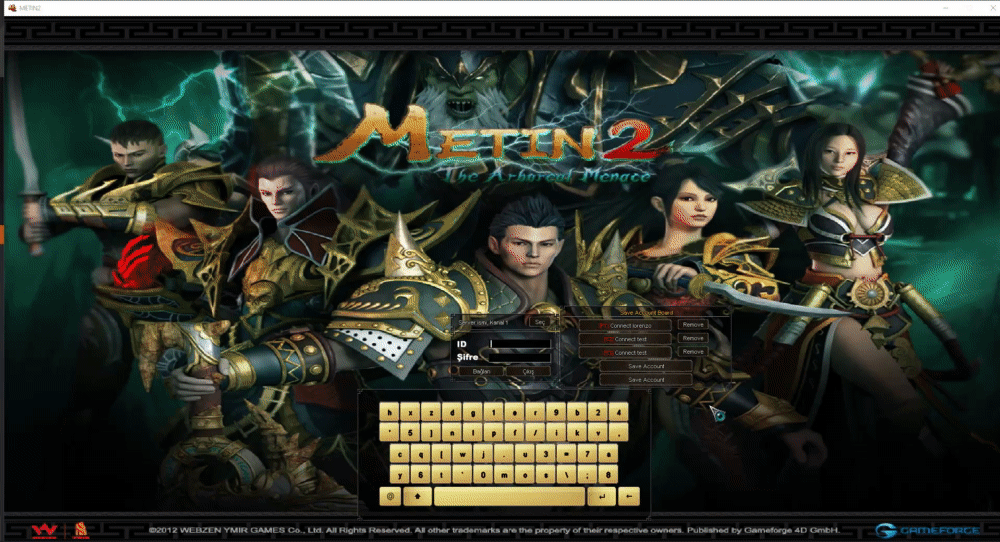Remove the saved lorenzo account

pyautogui.click(x=693, y=325)
